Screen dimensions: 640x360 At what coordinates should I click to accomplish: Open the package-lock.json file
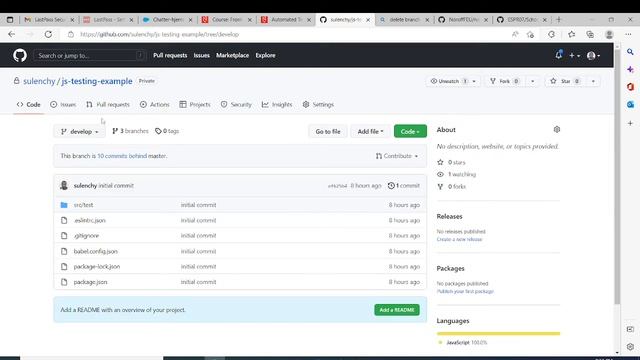97,267
